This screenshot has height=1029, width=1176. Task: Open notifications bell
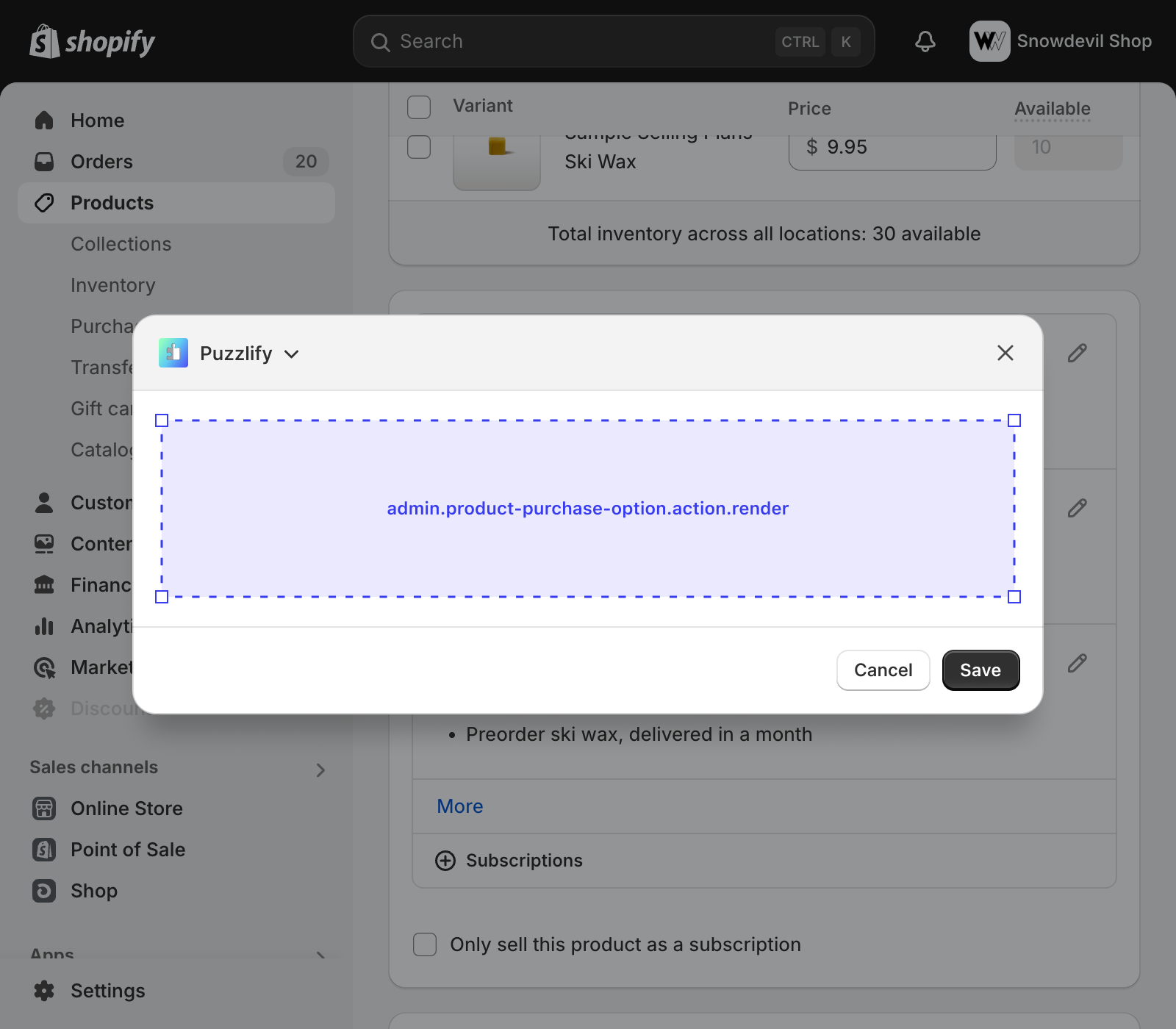click(925, 42)
